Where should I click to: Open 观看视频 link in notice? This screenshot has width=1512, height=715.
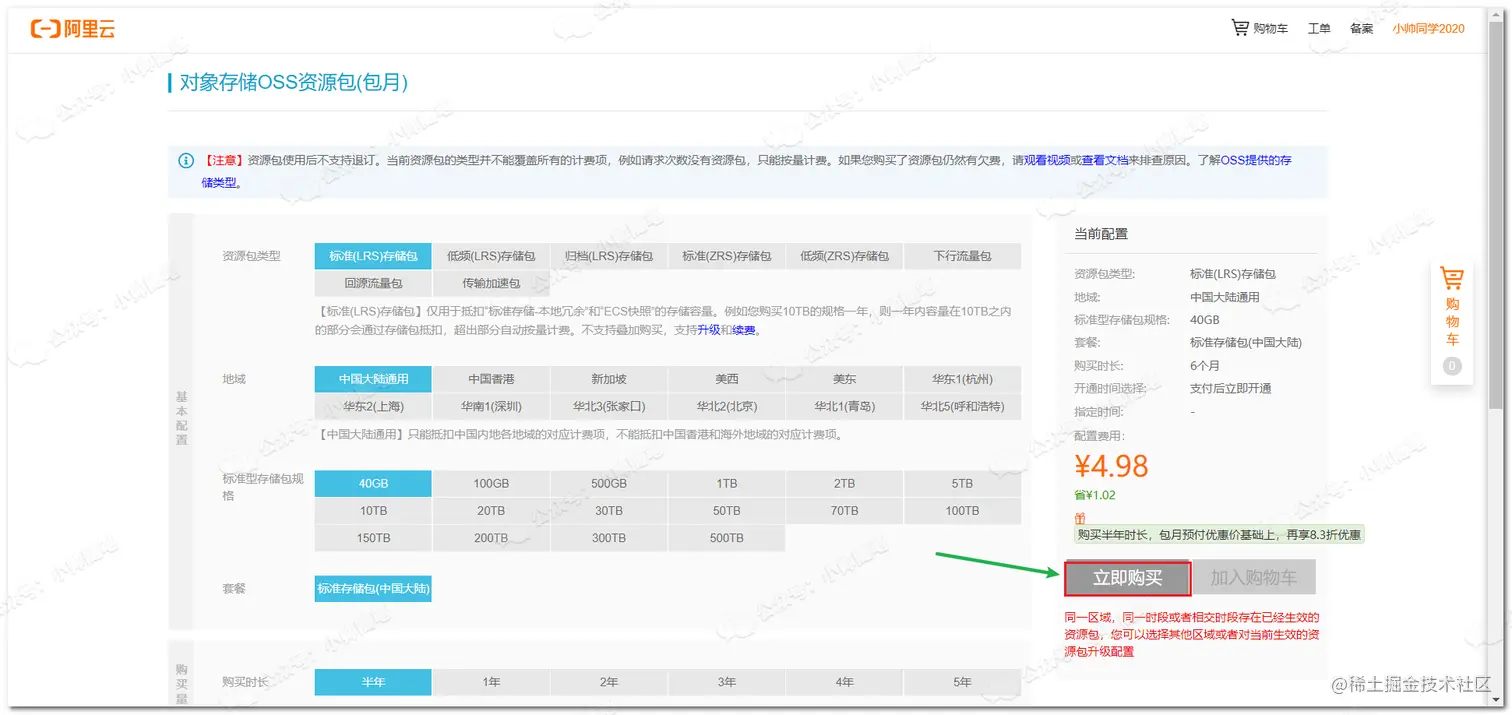pyautogui.click(x=1047, y=160)
